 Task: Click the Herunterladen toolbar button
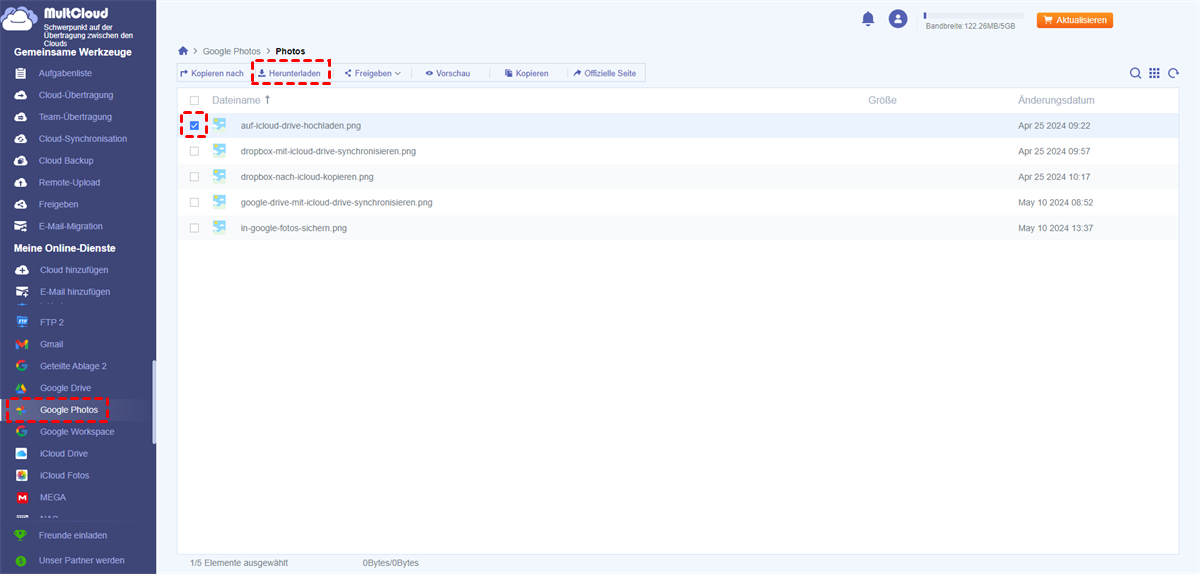[x=289, y=73]
